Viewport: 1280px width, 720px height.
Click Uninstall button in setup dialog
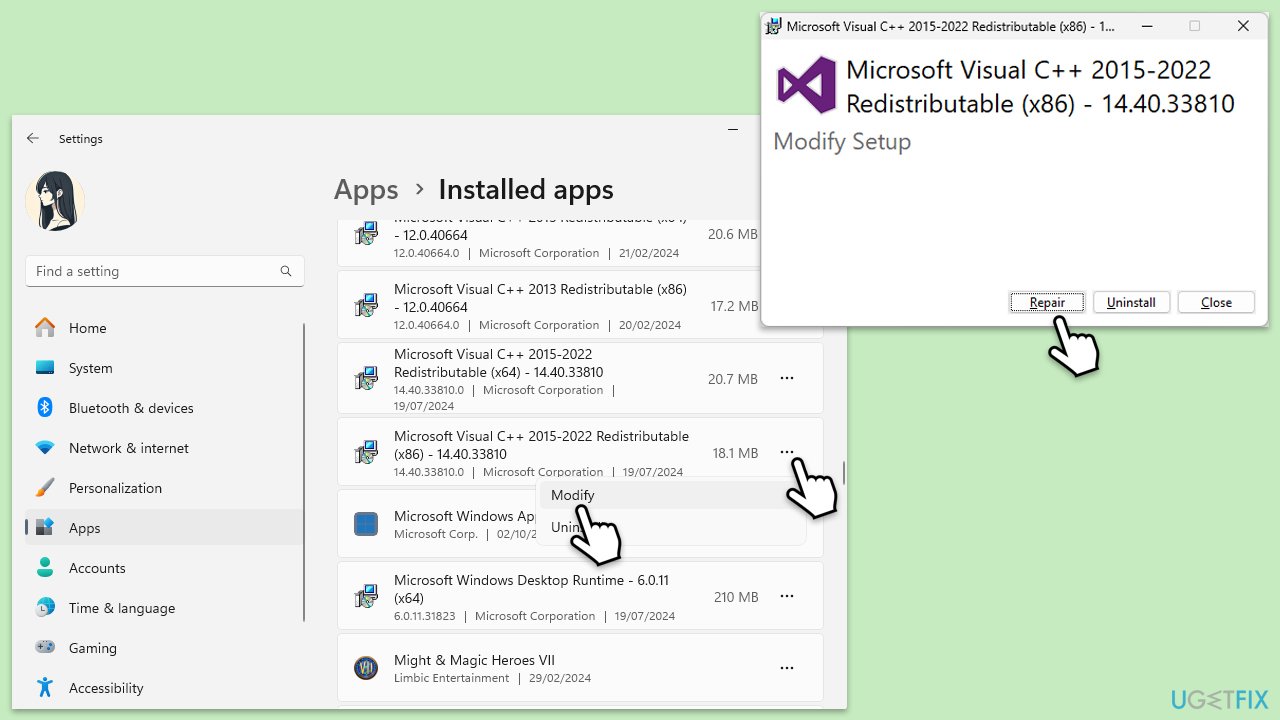(1131, 302)
